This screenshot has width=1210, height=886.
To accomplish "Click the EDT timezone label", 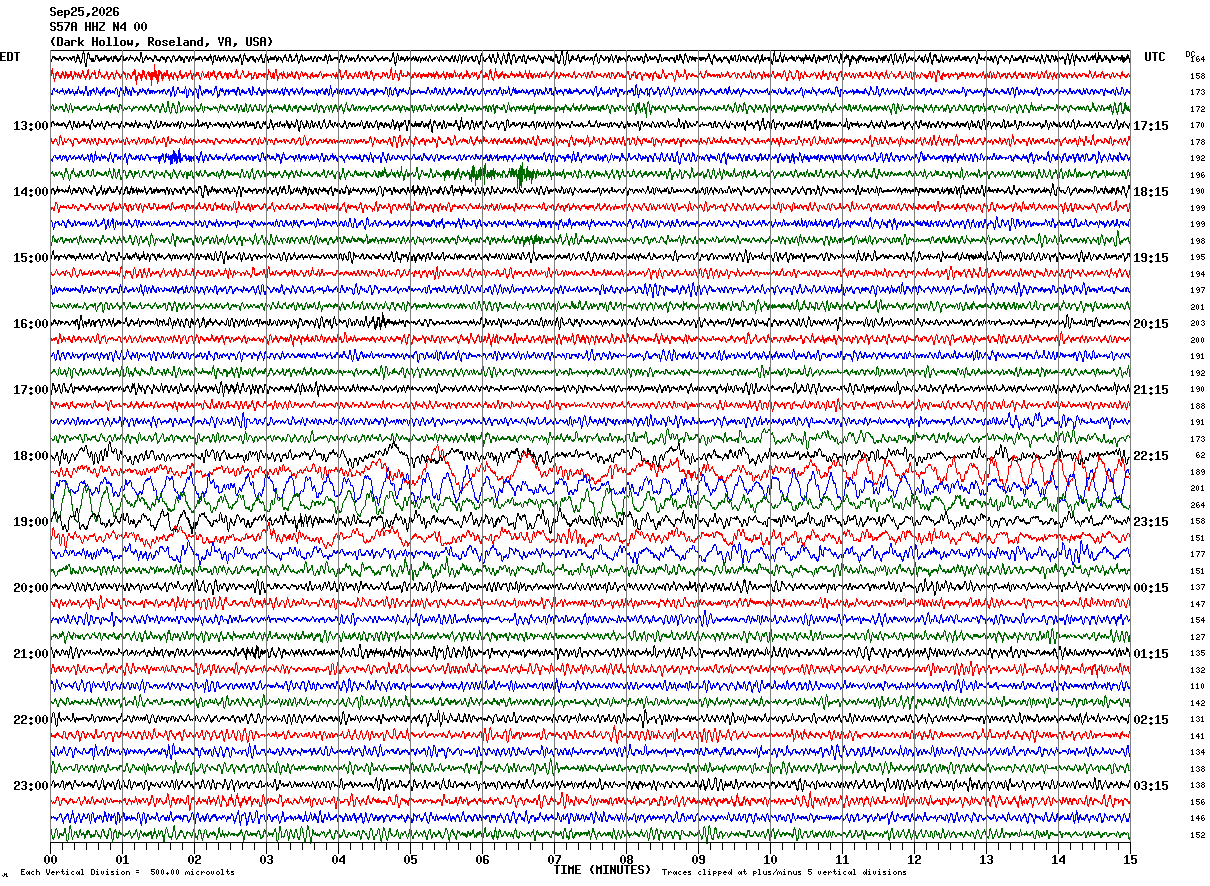I will [9, 57].
